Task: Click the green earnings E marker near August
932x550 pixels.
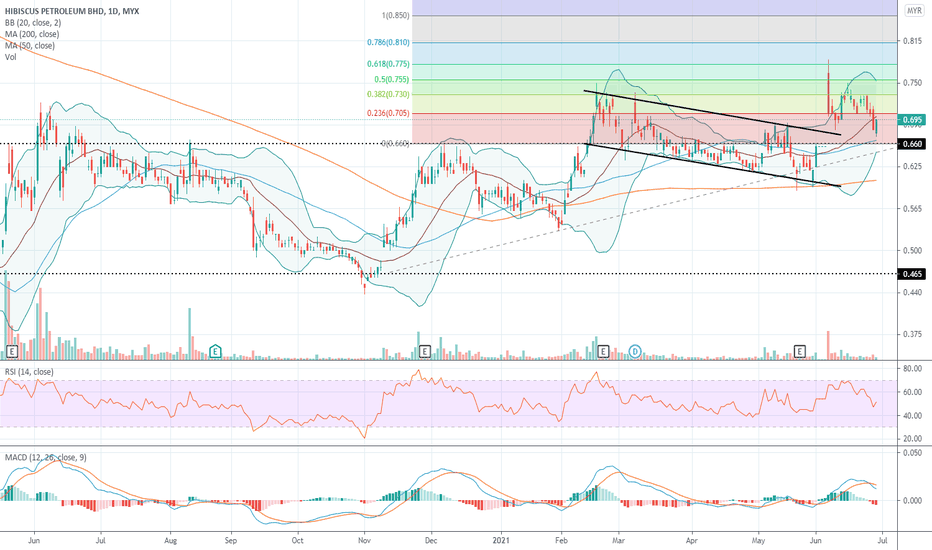Action: pos(215,351)
